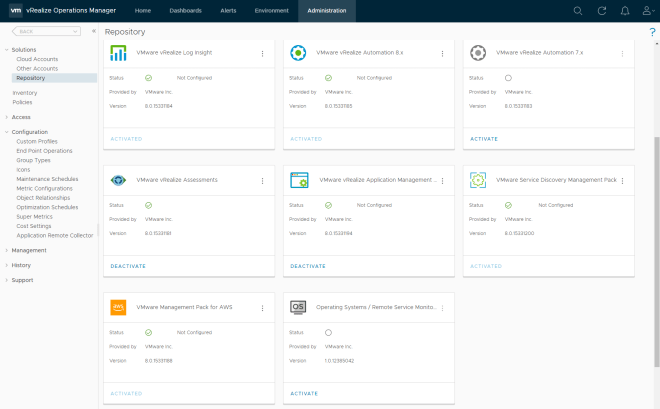
Task: Deactivate VMware vRealize Assessments
Action: tap(128, 266)
